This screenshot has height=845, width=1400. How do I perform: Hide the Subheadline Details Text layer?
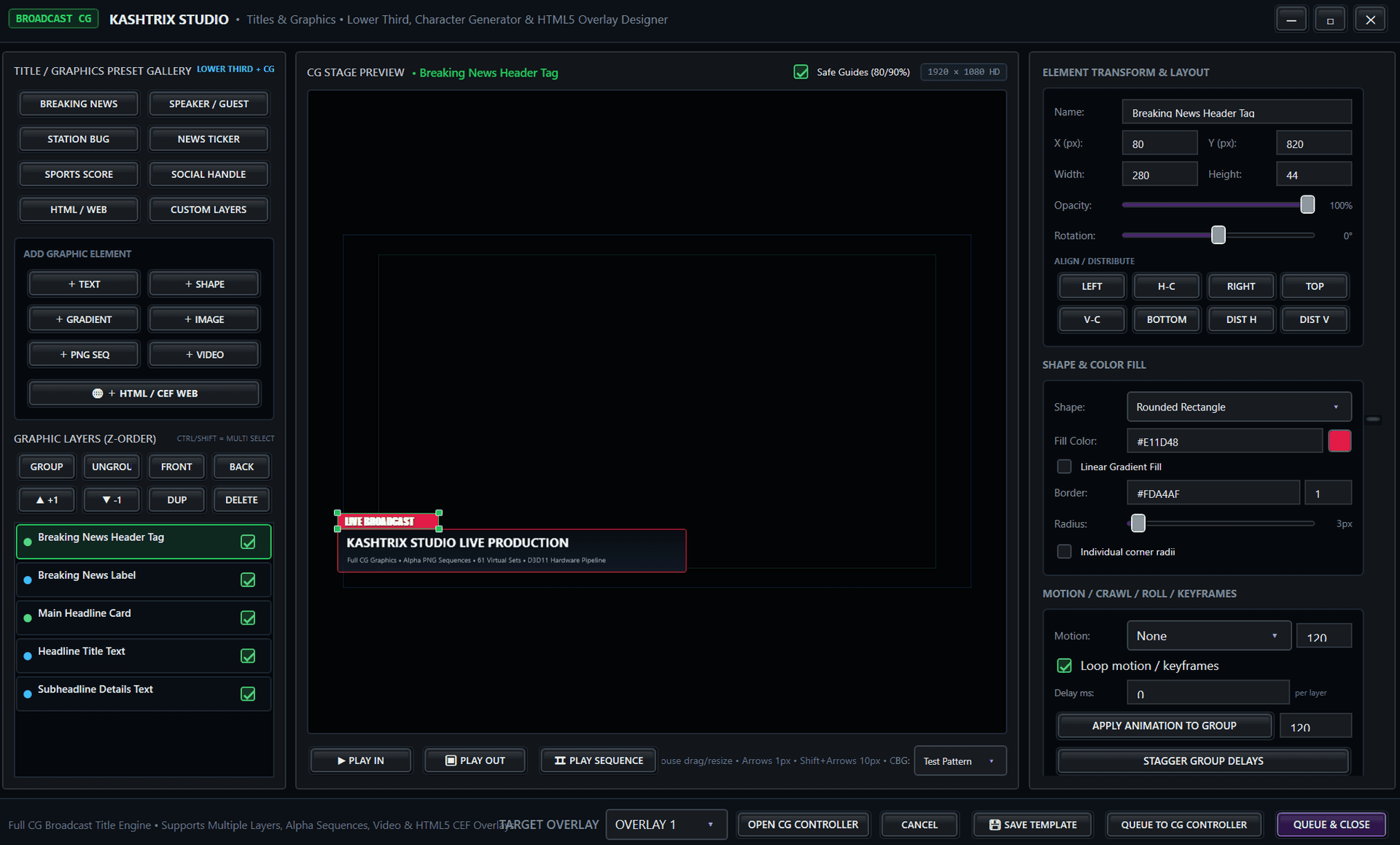[x=248, y=693]
